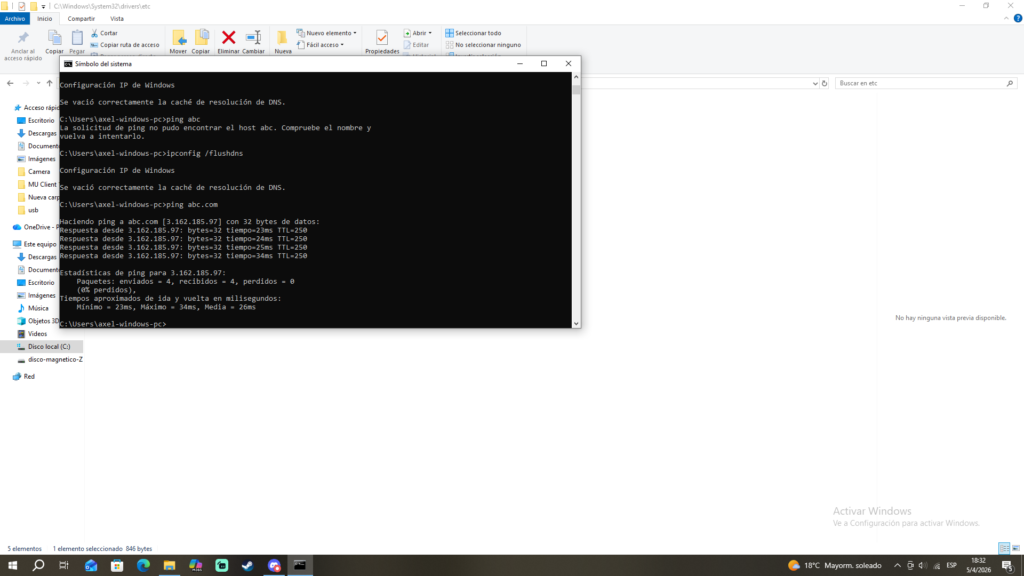
Task: Select disco-magnetico-Z in navigation pane
Action: 55,359
